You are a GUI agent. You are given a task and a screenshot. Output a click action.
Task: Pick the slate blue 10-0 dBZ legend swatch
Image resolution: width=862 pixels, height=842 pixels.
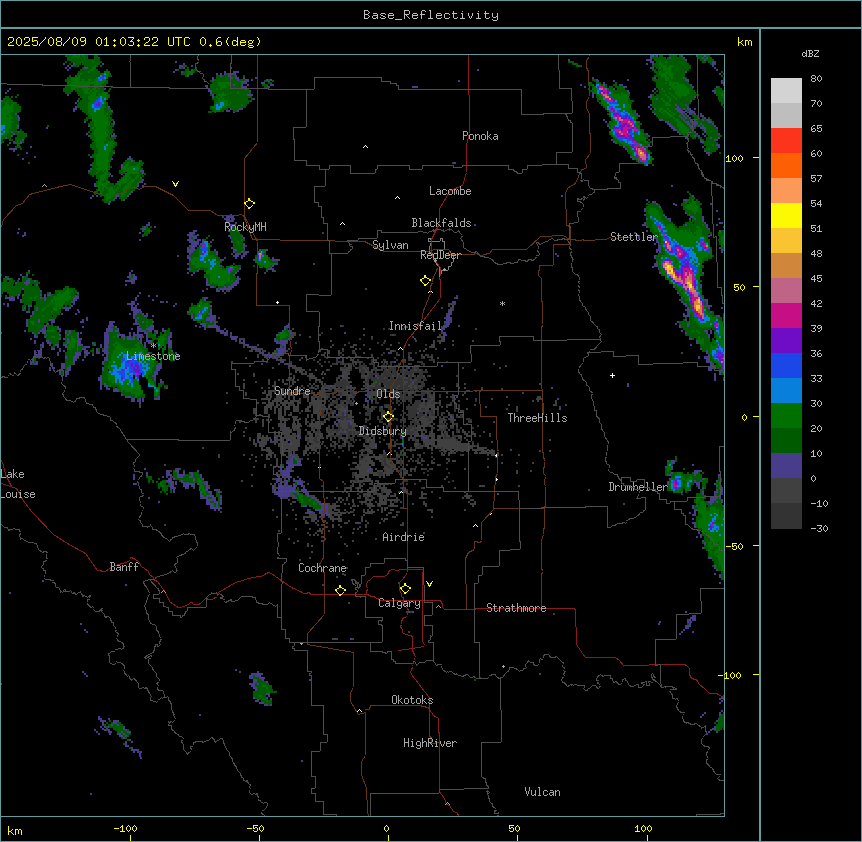point(786,466)
